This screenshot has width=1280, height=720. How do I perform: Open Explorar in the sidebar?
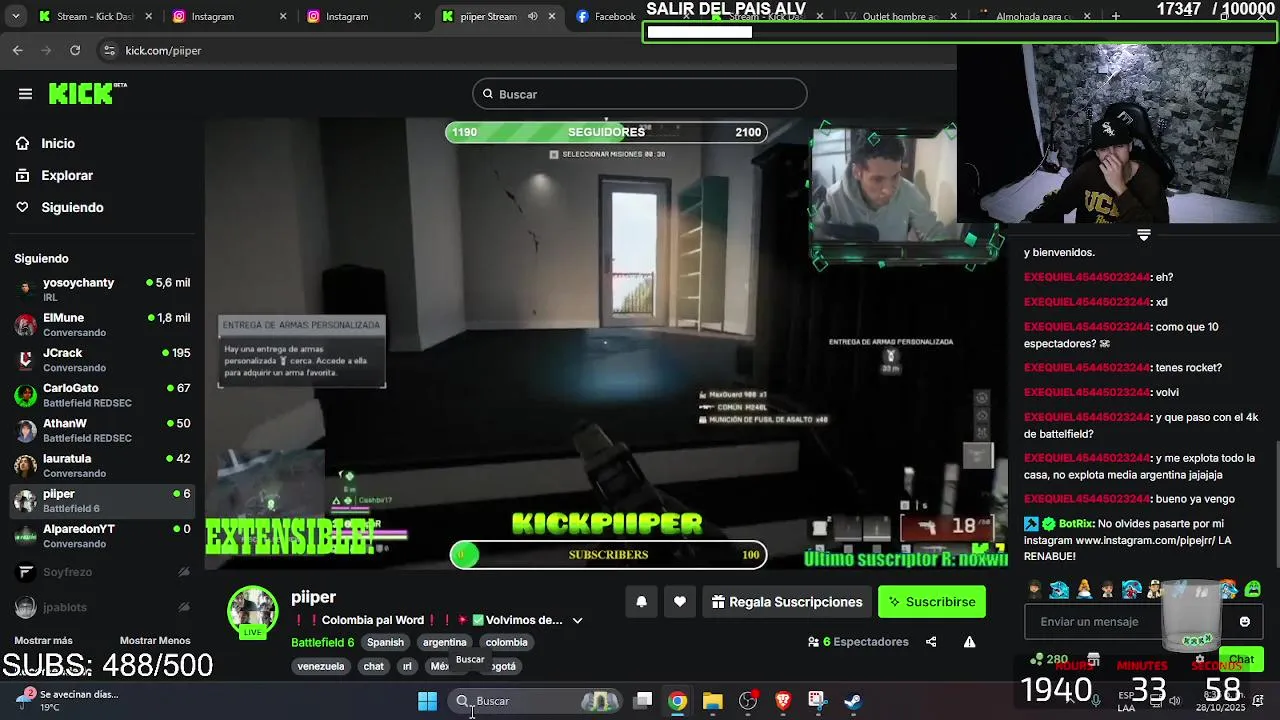67,175
